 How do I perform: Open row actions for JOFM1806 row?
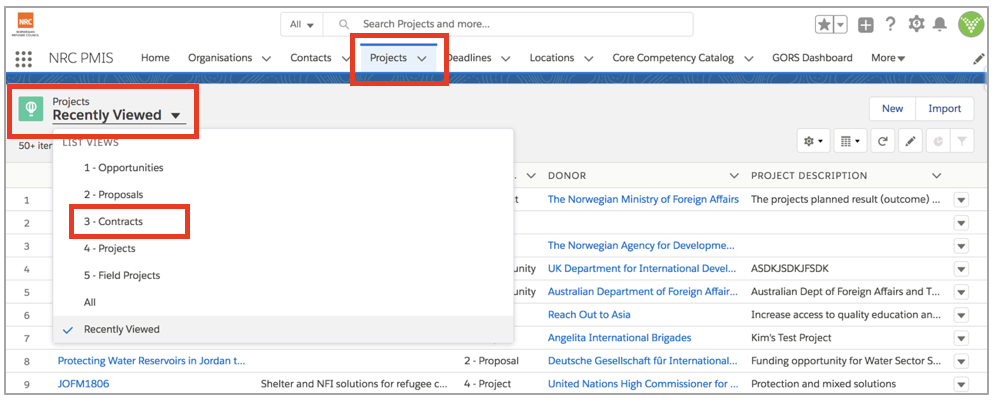coord(961,385)
